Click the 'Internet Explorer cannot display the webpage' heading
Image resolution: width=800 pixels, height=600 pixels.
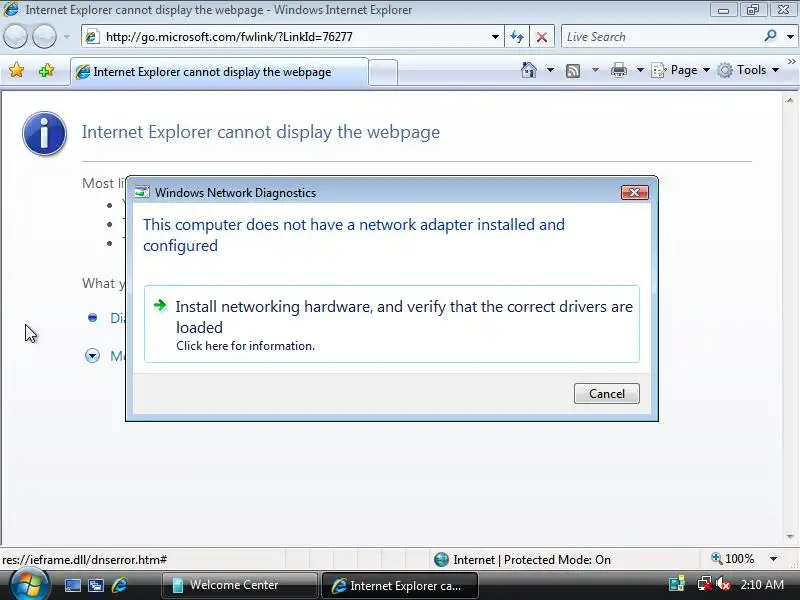pyautogui.click(x=261, y=132)
